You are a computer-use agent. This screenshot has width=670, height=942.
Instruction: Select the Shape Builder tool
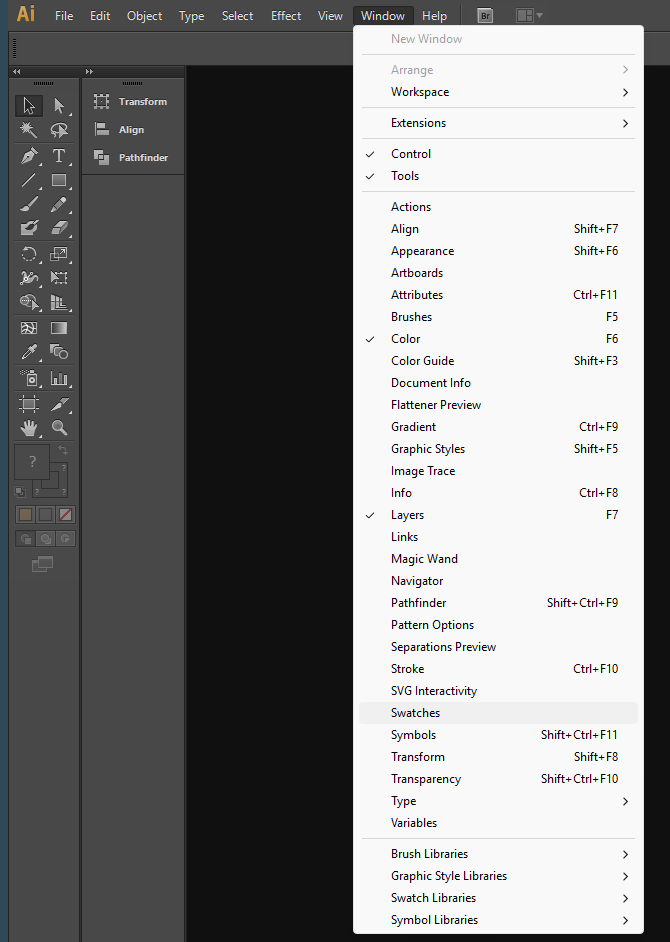[29, 302]
